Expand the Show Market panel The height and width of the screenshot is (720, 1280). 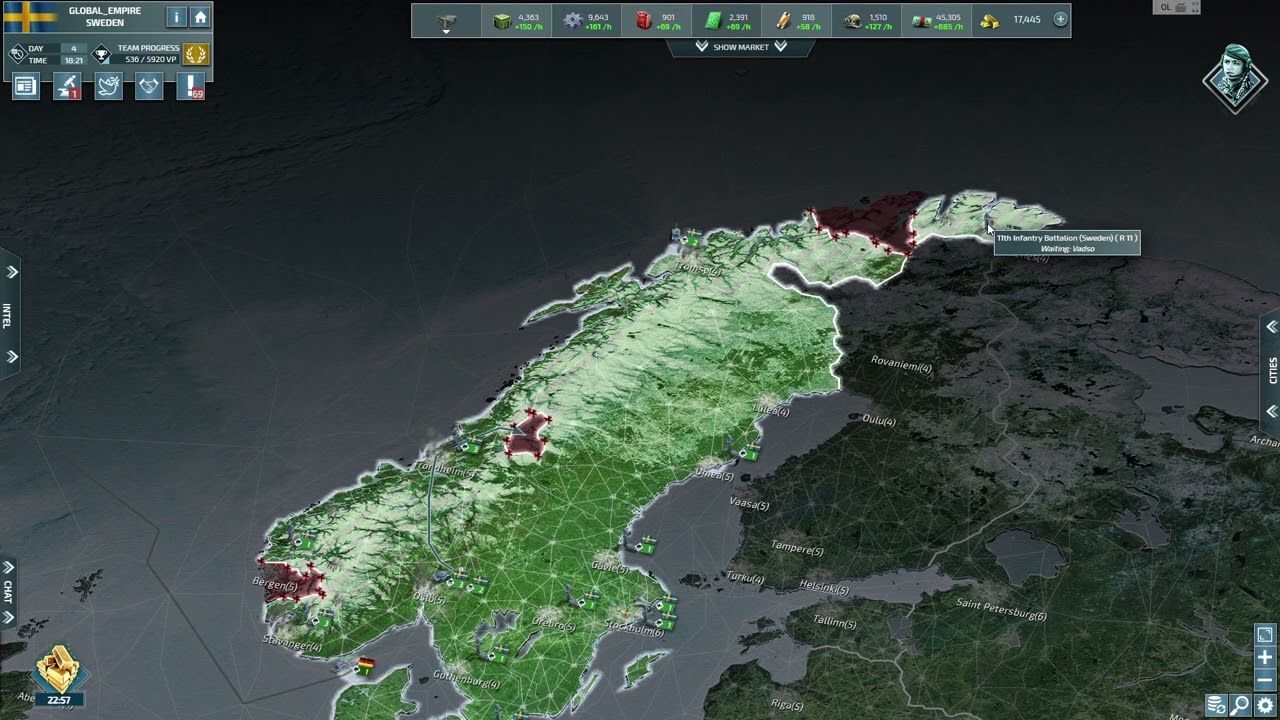pos(741,47)
